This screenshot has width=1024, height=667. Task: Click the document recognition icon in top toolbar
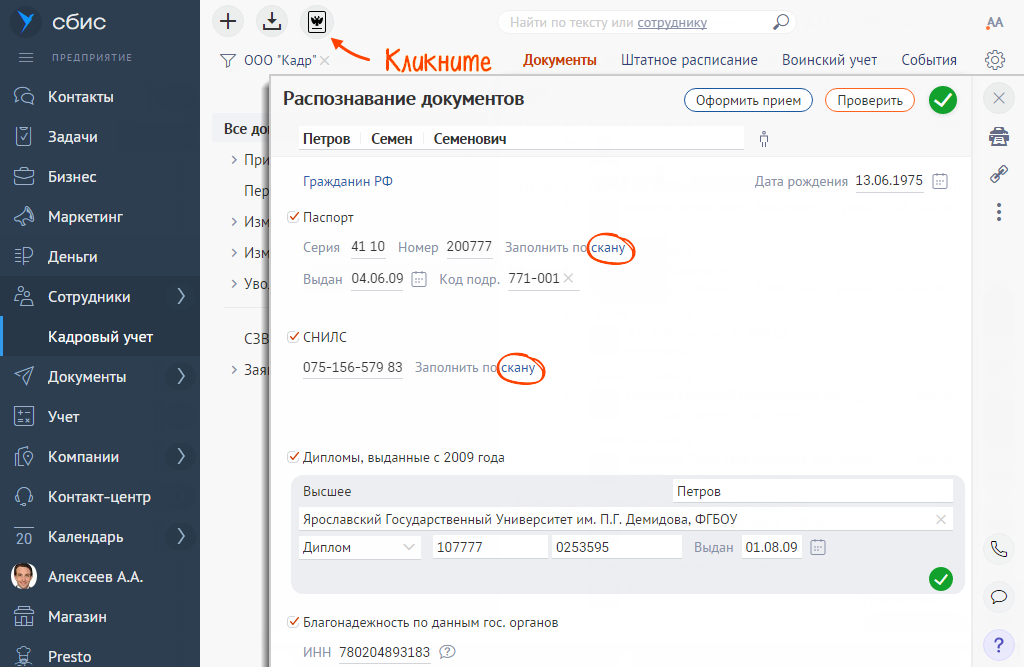coord(317,20)
